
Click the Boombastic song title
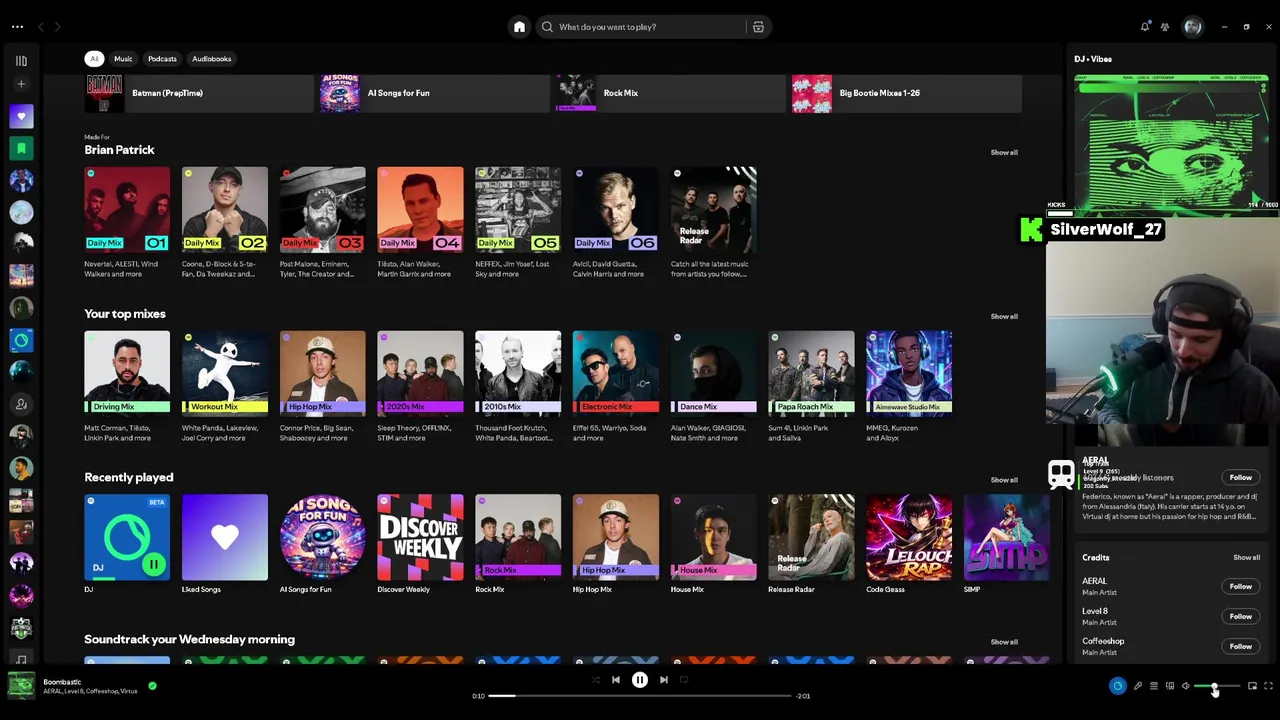62,682
